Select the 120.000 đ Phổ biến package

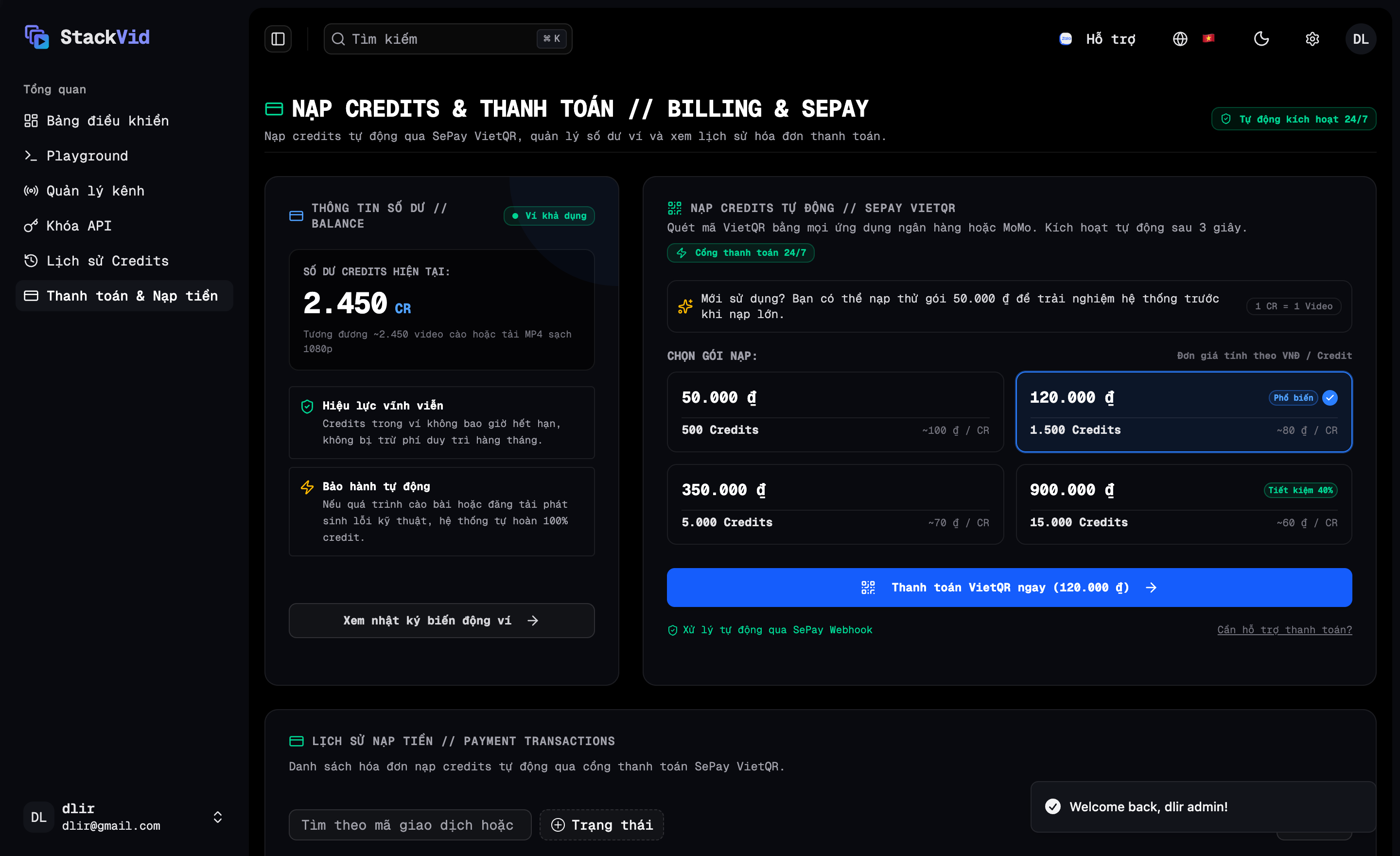[x=1184, y=412]
